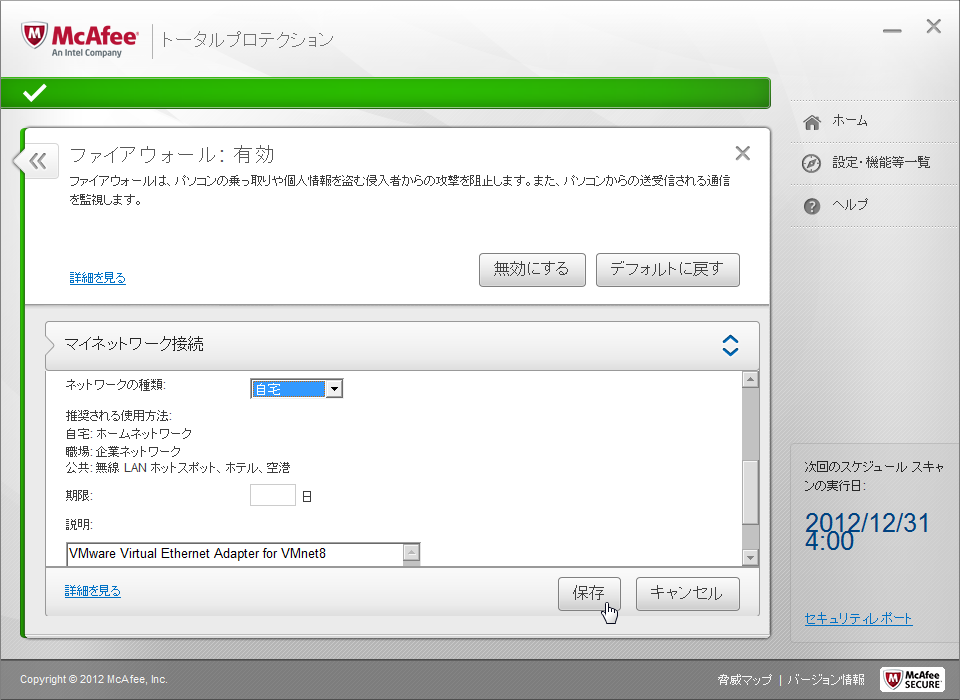This screenshot has height=700, width=960.
Task: Click the settings list scrollbar up arrow
Action: [750, 380]
